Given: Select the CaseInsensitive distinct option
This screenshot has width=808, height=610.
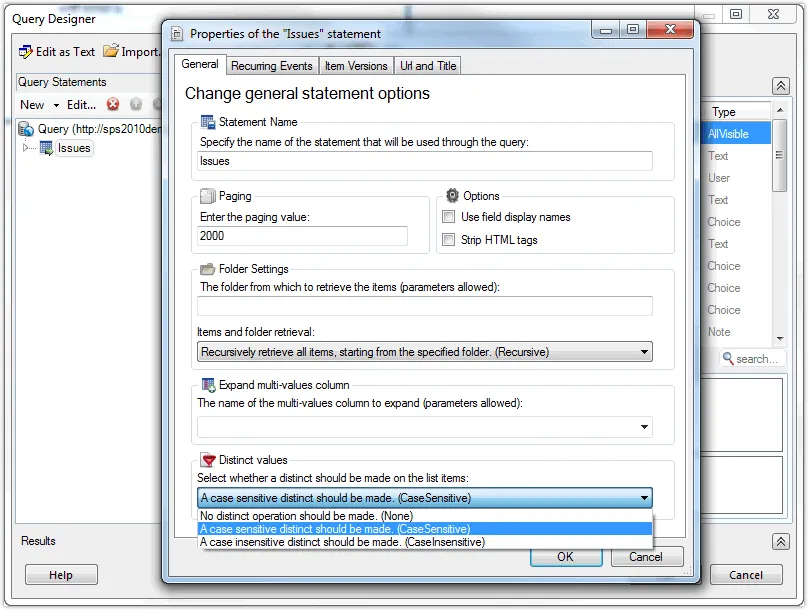Looking at the screenshot, I should [x=342, y=542].
